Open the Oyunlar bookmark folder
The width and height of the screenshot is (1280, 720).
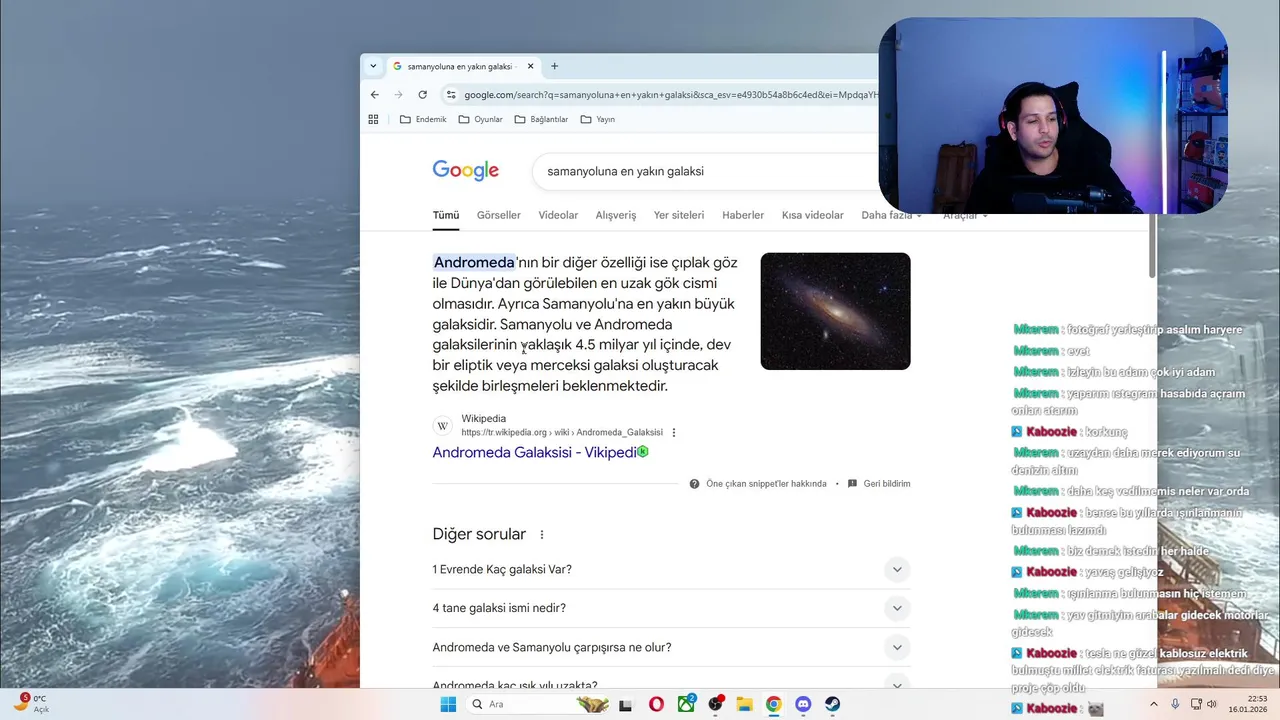481,119
